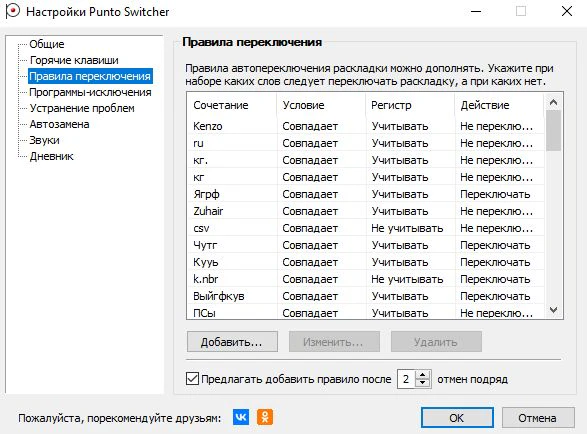Click the rule list scroll down arrow

coord(553,310)
